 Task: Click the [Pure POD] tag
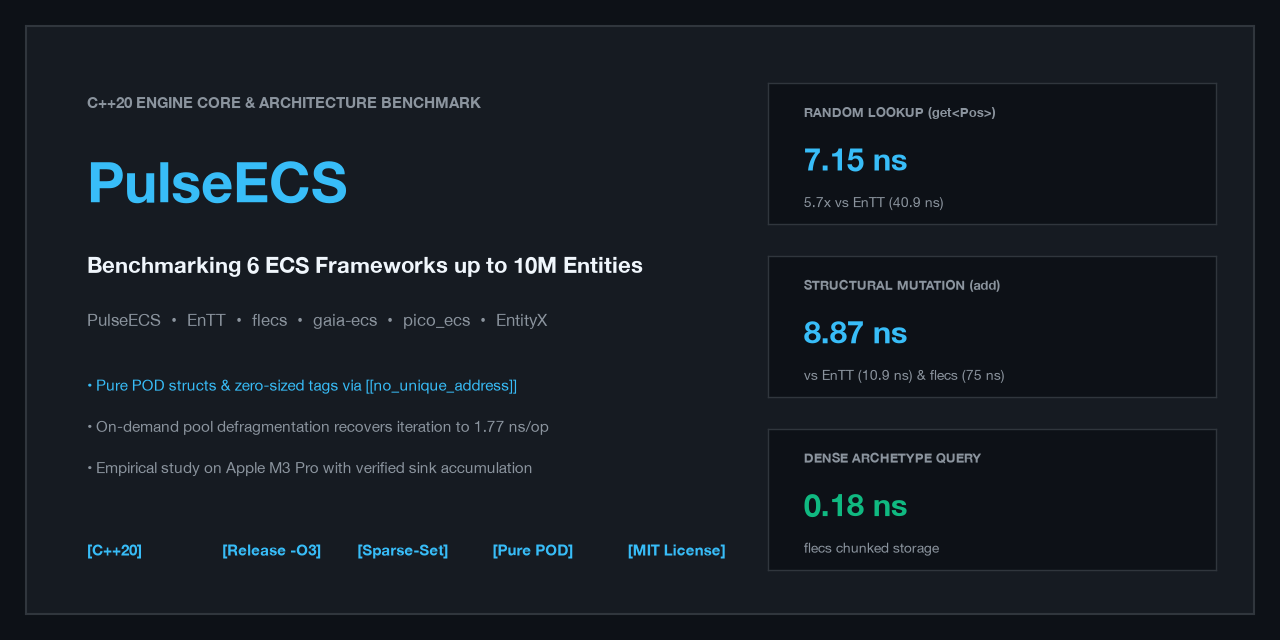[533, 551]
